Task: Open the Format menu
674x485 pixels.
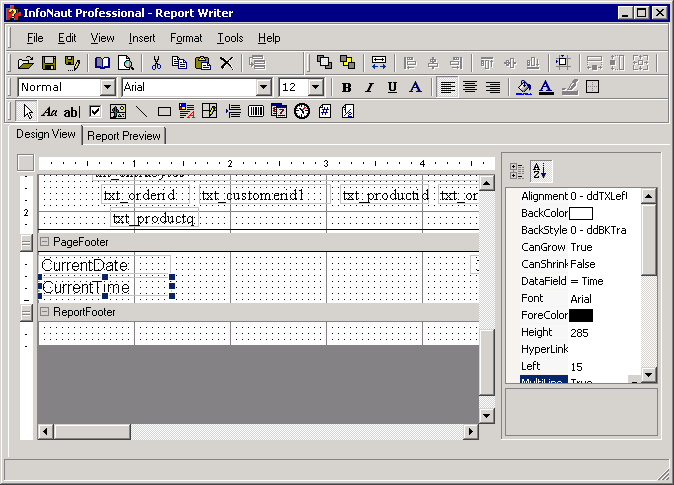Action: tap(186, 38)
